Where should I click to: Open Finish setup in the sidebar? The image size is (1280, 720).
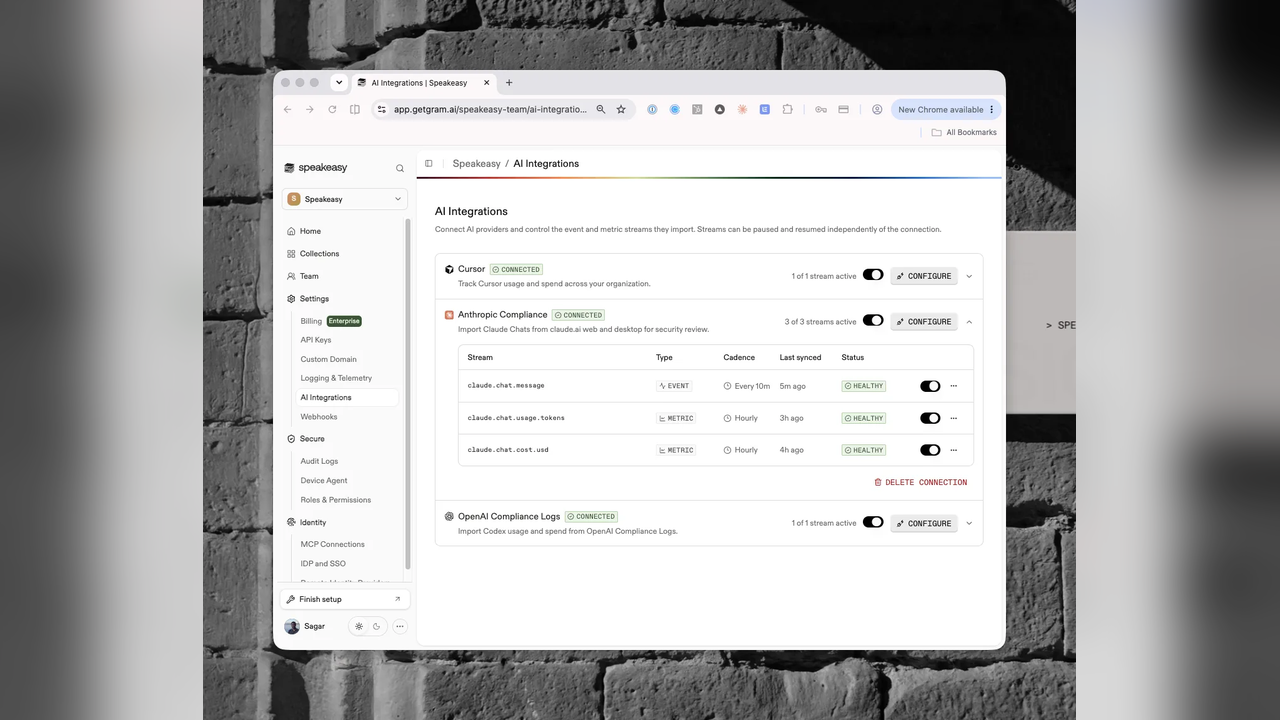pos(345,599)
